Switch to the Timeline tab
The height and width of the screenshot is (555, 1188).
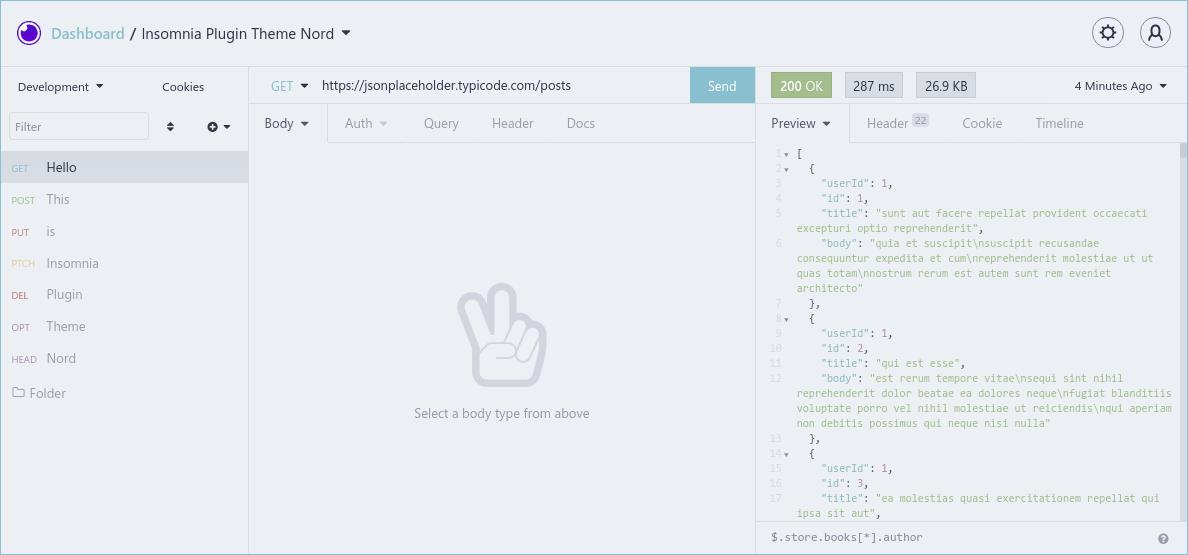coord(1059,123)
